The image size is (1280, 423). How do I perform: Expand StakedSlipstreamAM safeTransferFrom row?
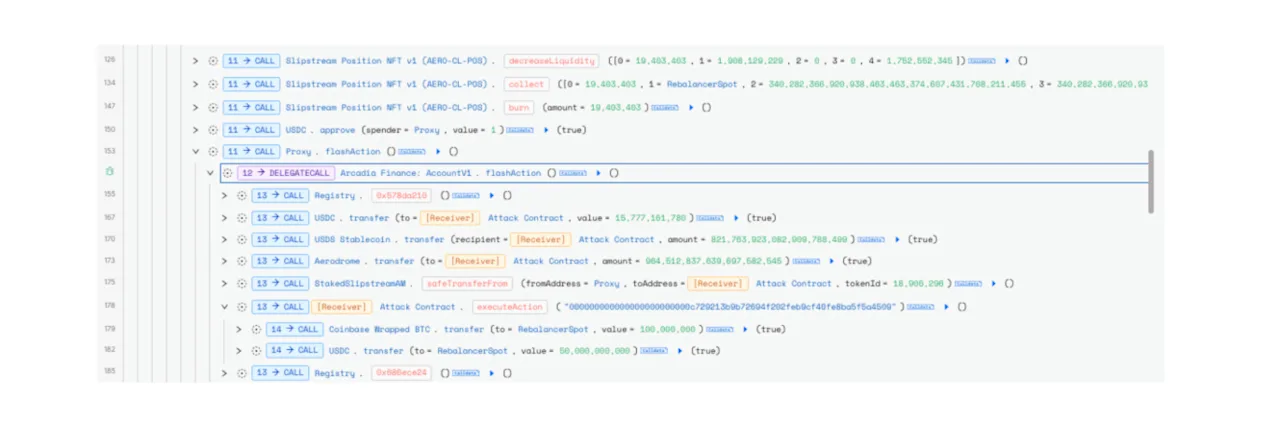(225, 283)
